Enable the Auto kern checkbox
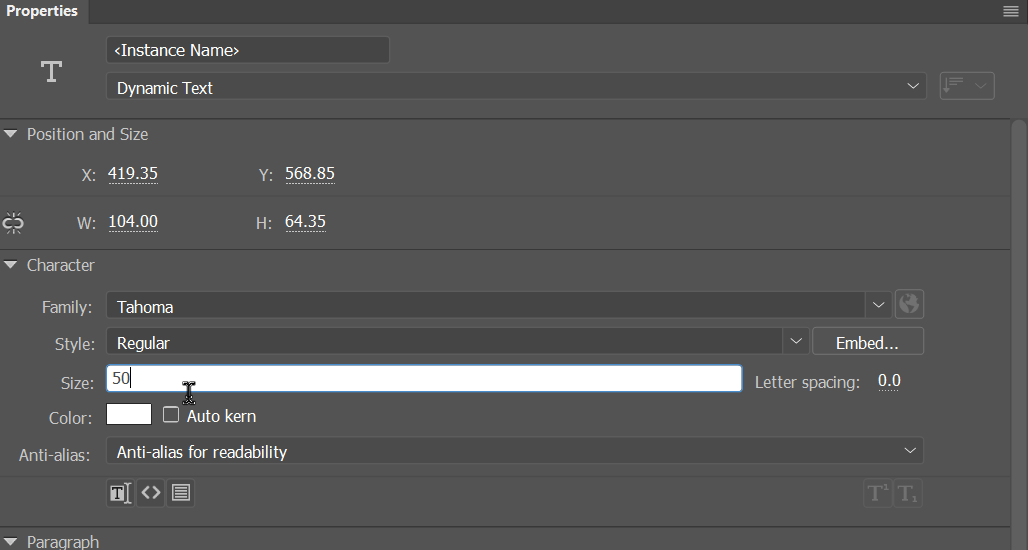Image resolution: width=1028 pixels, height=550 pixels. (170, 414)
